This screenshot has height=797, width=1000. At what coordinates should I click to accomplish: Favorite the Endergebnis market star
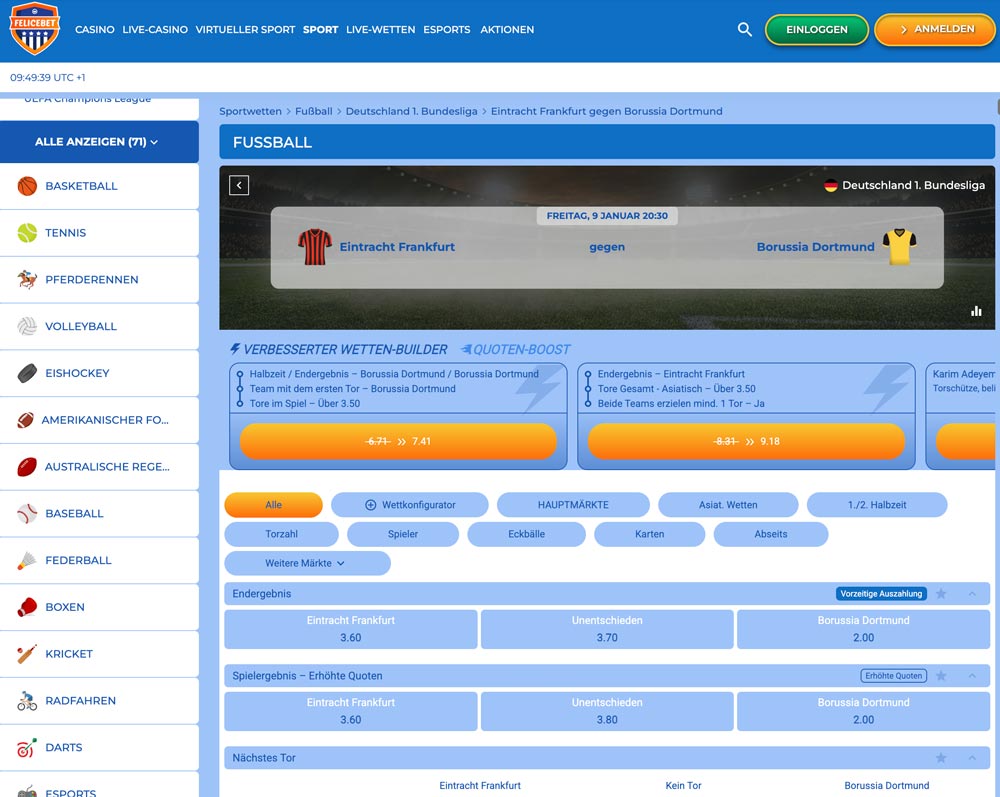click(941, 594)
